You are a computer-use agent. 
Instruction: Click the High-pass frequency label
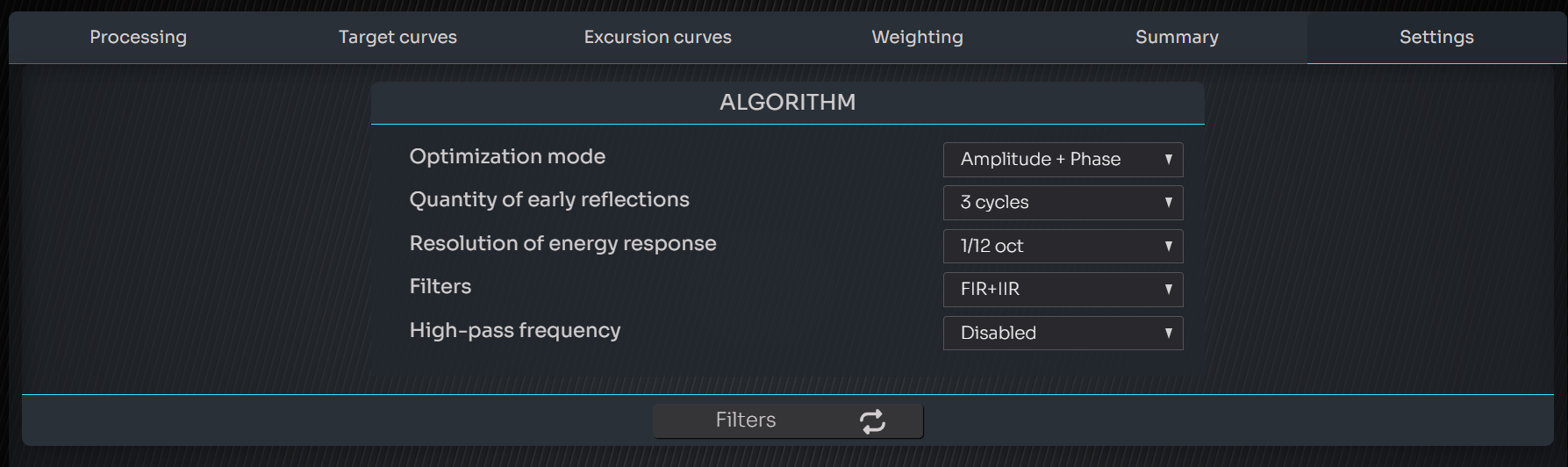515,331
